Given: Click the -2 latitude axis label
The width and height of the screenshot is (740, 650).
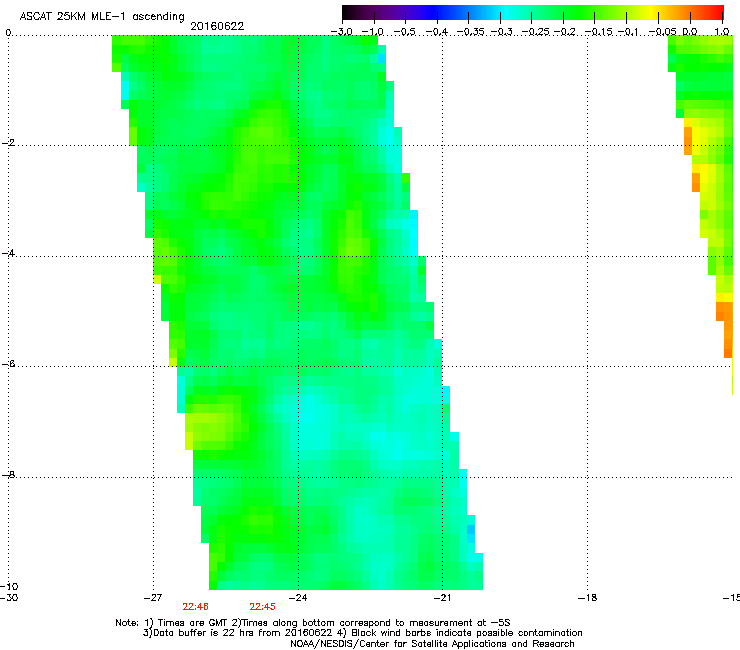Looking at the screenshot, I should (8, 143).
